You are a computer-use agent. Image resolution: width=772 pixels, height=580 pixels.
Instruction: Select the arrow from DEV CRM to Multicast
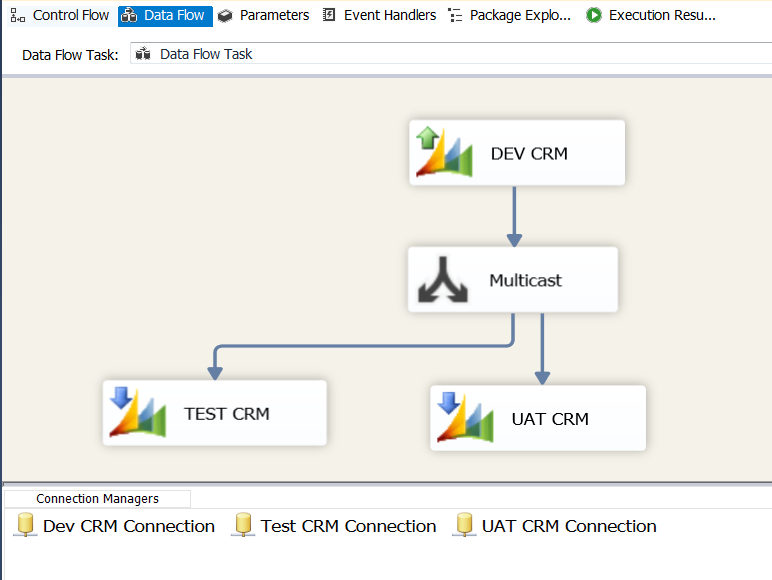514,215
